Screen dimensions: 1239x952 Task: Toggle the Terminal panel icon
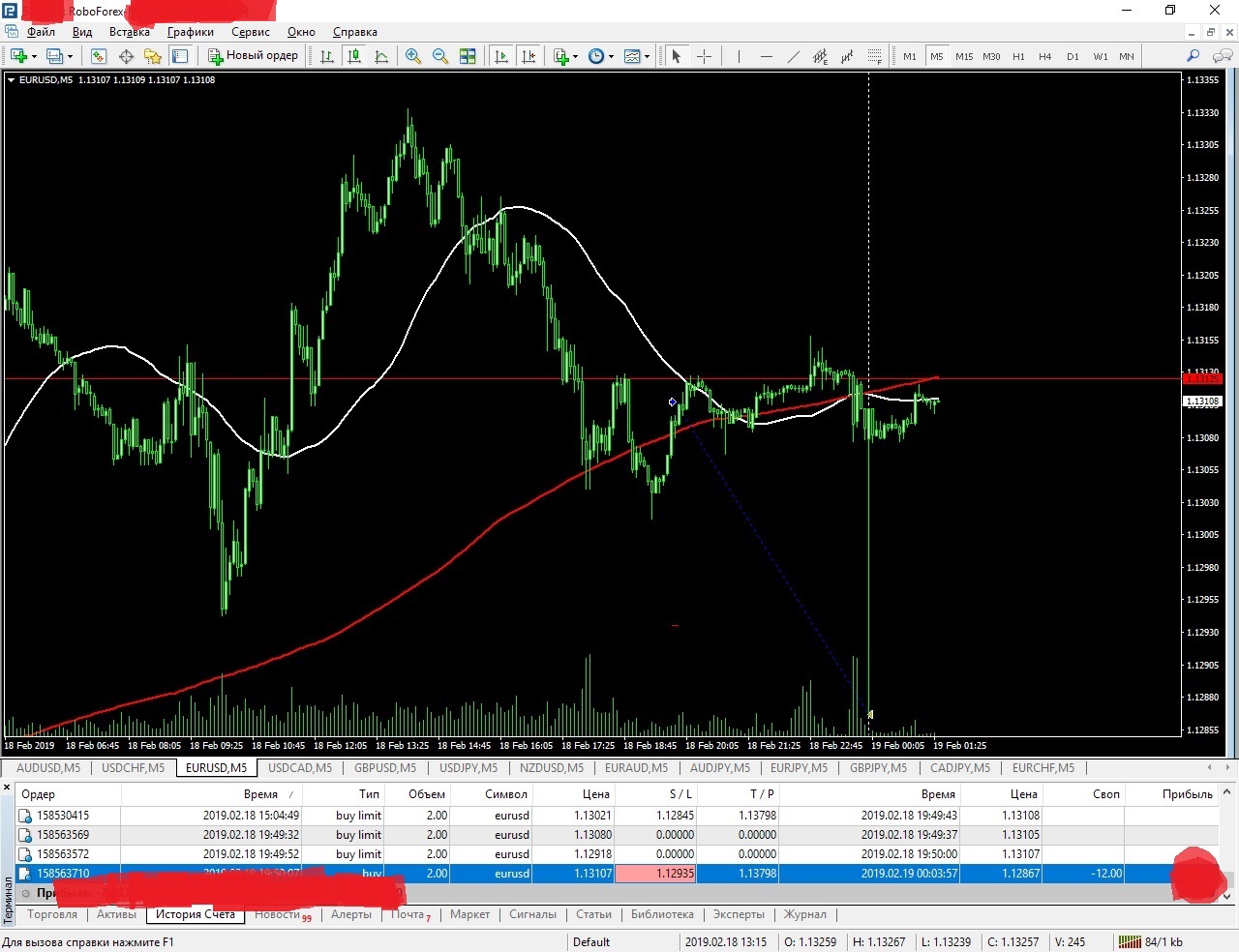click(x=180, y=56)
